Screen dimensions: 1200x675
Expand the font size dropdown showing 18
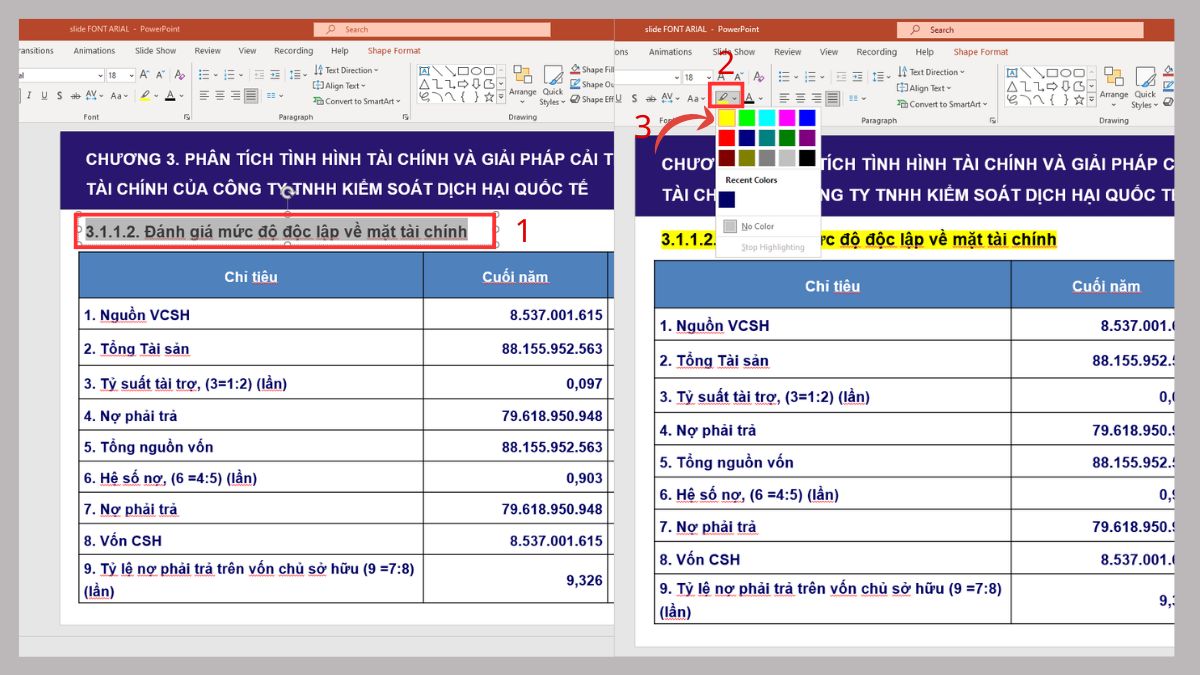(129, 75)
